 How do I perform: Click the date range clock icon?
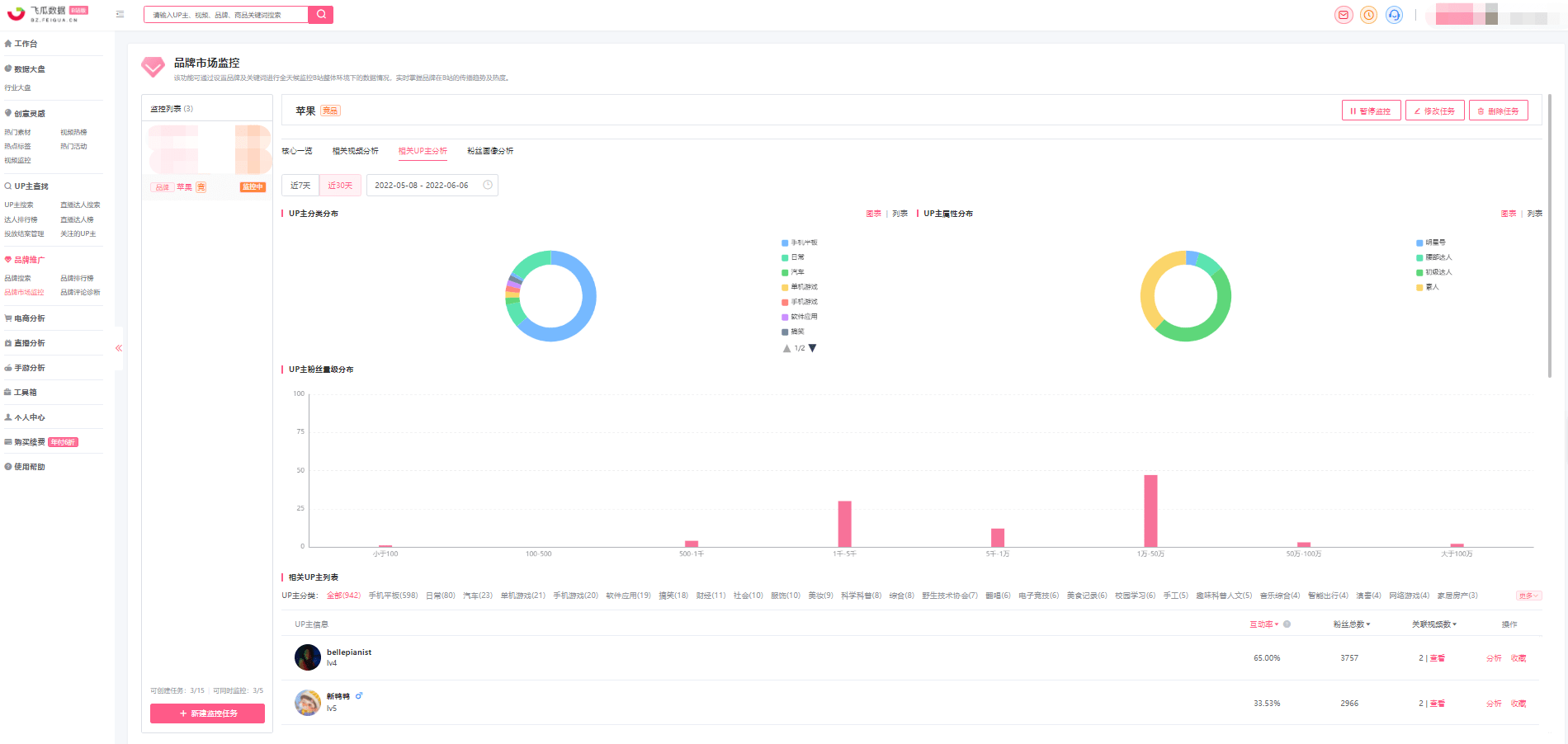pos(488,185)
